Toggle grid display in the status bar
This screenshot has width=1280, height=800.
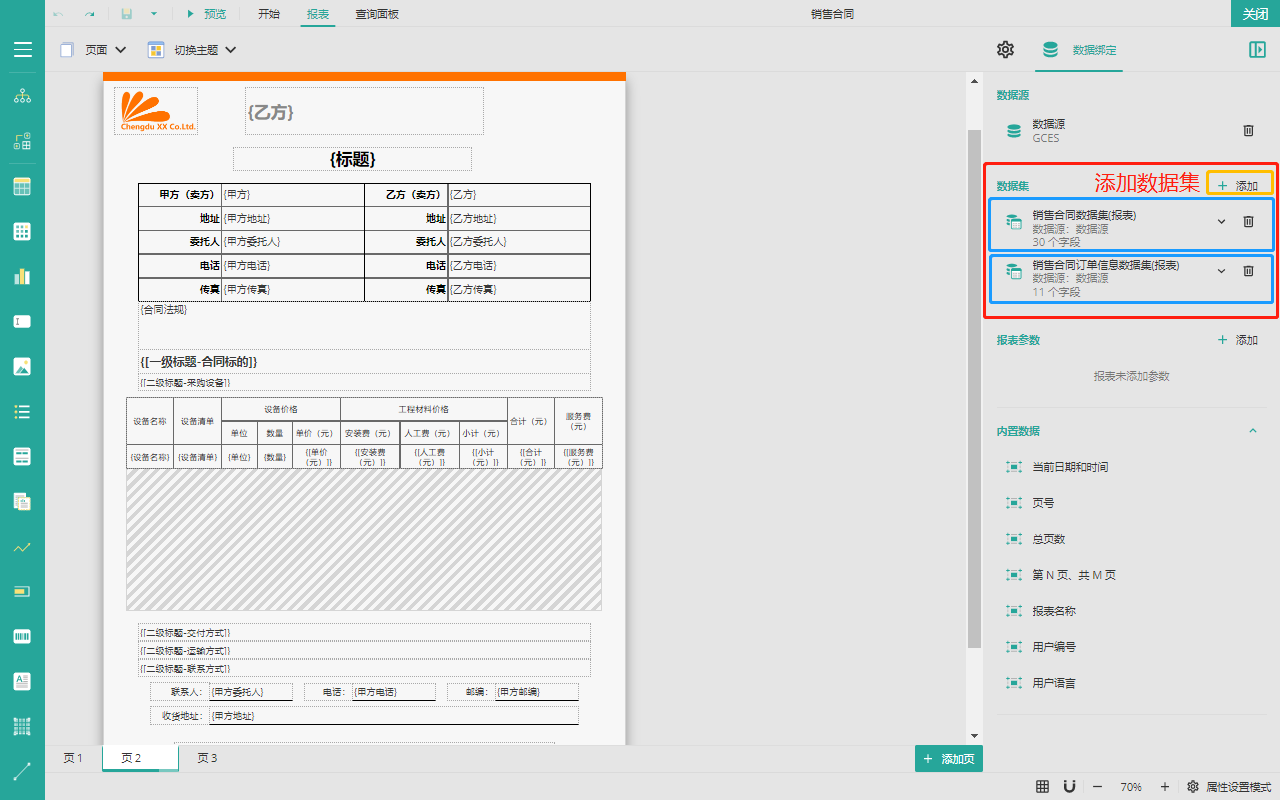[x=1042, y=787]
